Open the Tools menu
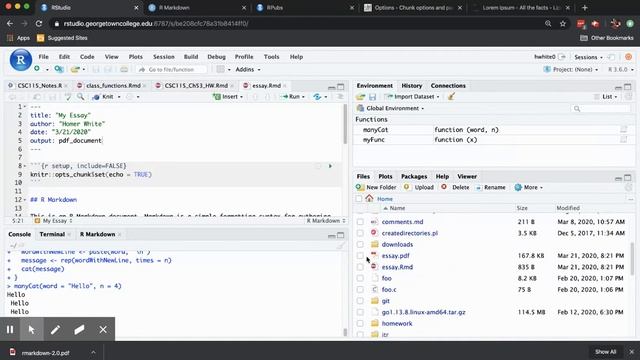Screen dimensions: 640x360 coord(271,57)
